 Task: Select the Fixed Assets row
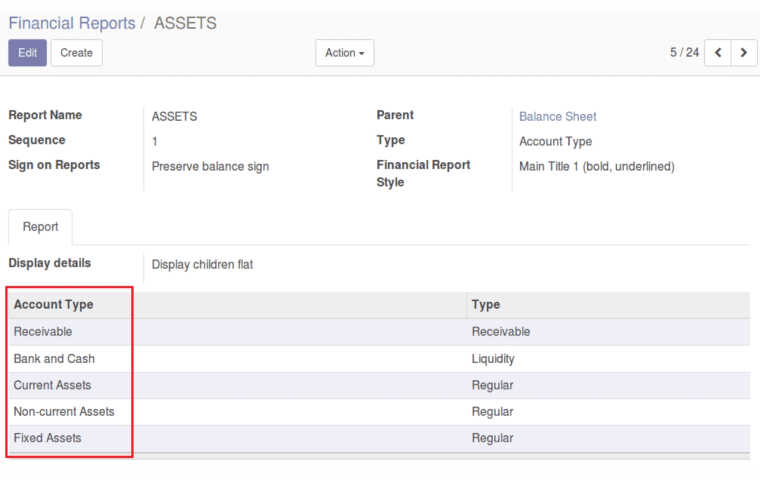tap(379, 438)
